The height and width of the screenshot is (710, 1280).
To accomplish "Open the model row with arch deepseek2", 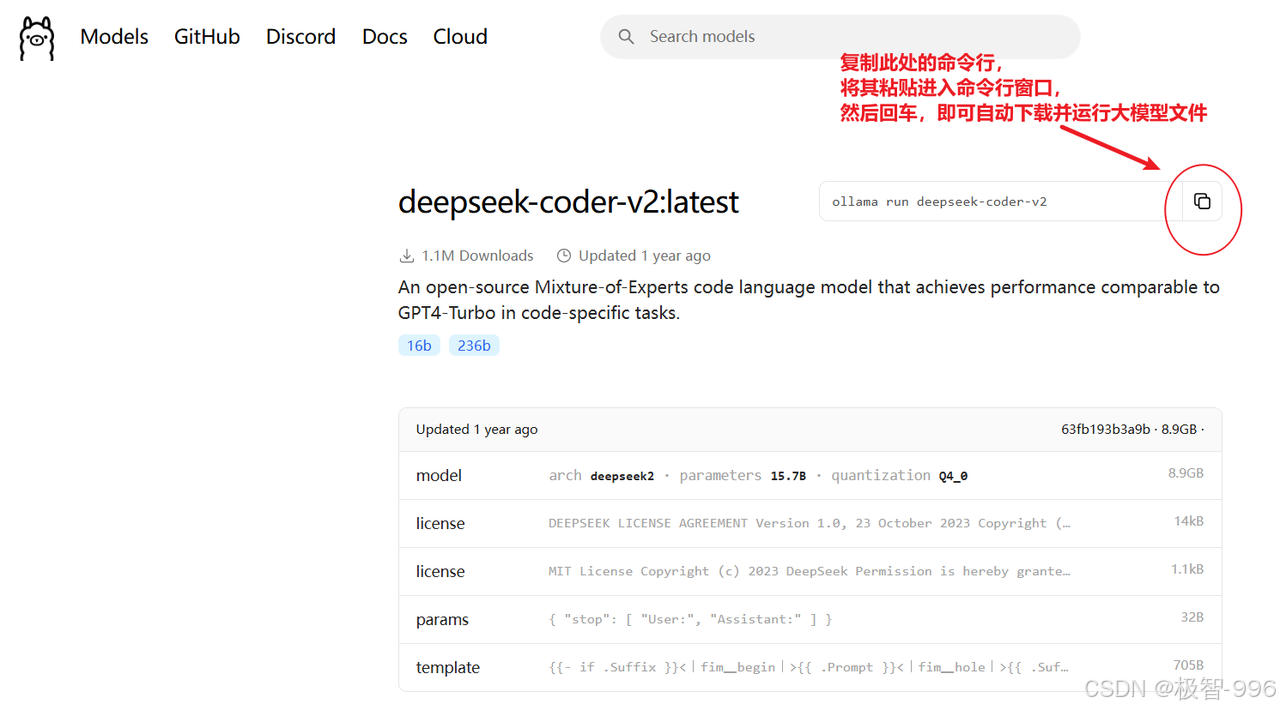I will coord(810,475).
